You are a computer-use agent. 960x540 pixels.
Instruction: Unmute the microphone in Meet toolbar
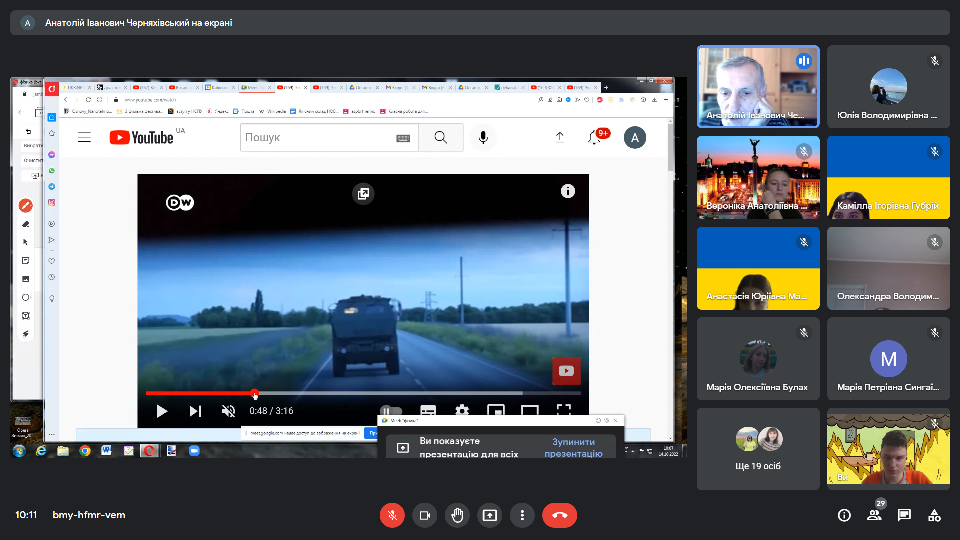tap(392, 515)
